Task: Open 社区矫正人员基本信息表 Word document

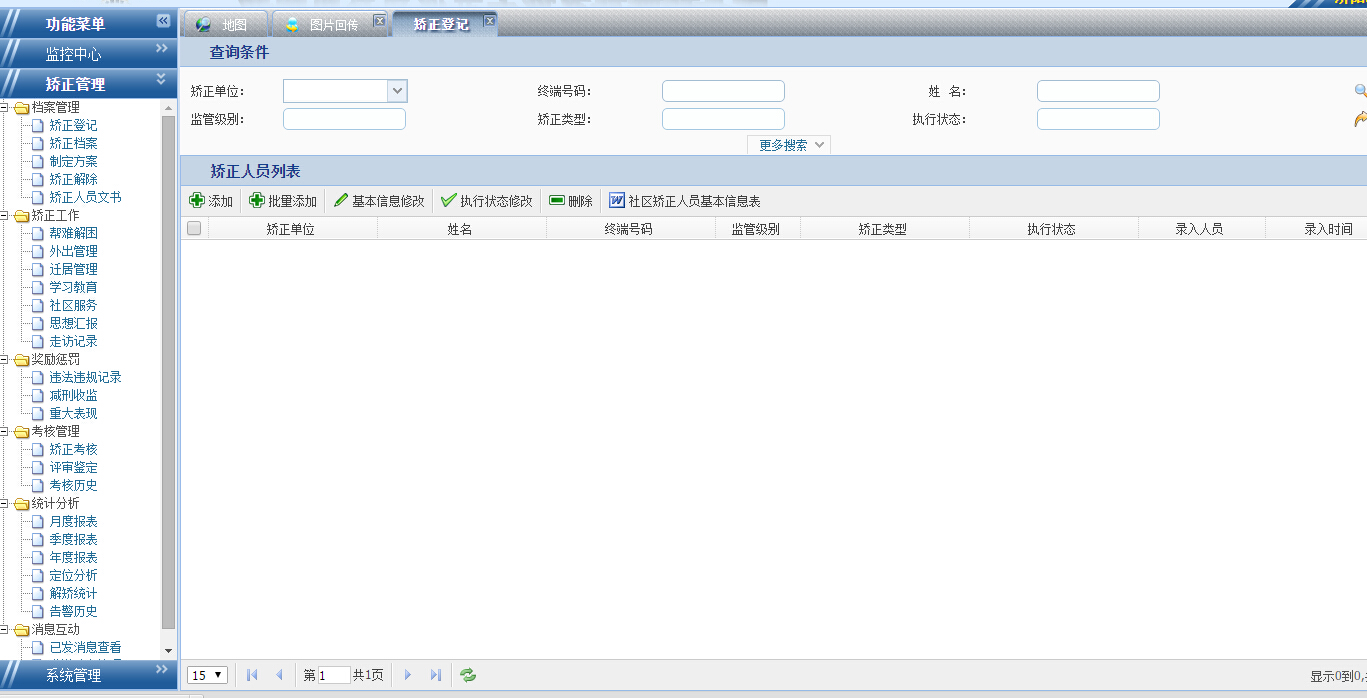Action: pos(685,201)
